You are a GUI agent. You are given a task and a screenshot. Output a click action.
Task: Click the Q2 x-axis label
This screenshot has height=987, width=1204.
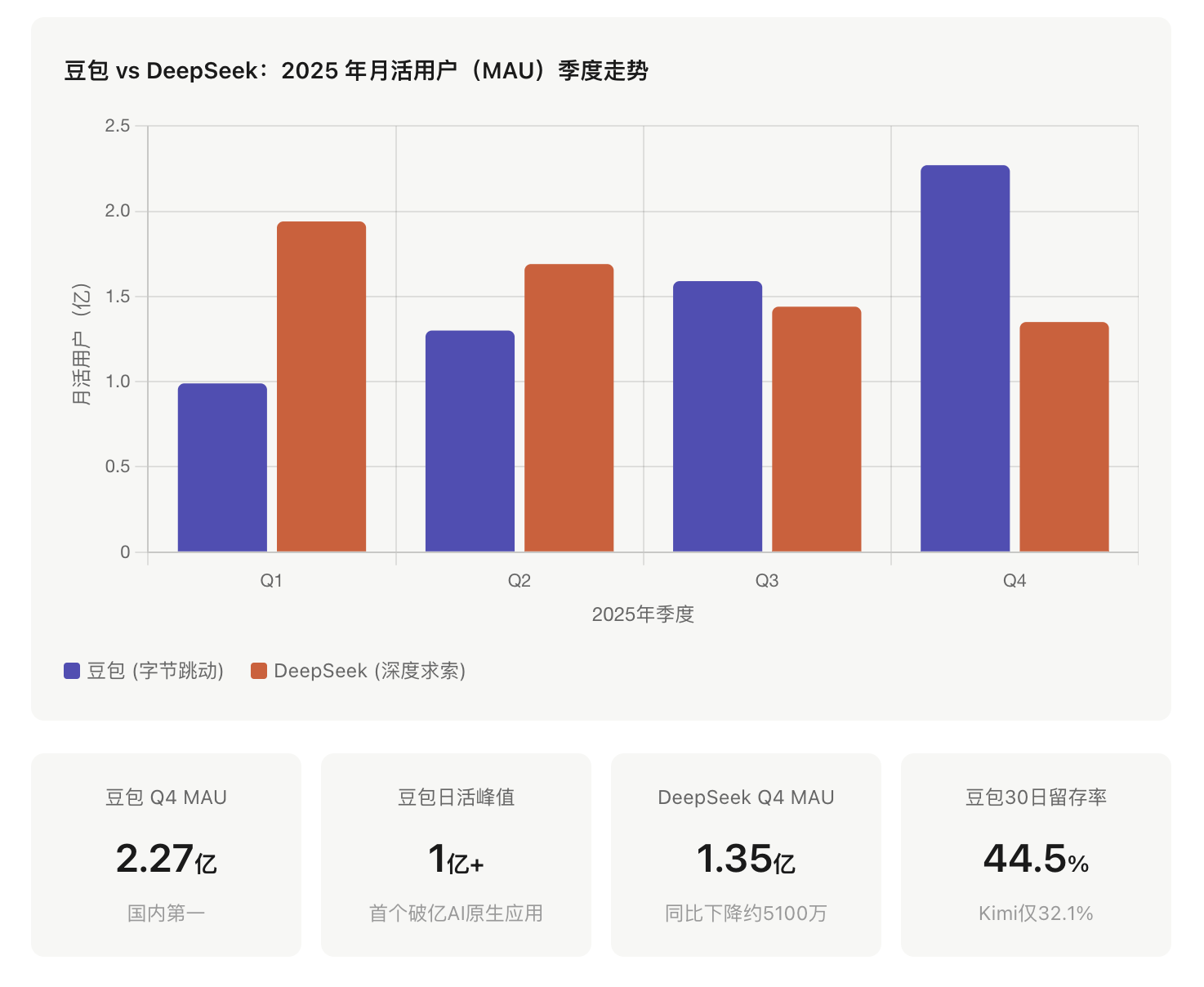[x=520, y=581]
